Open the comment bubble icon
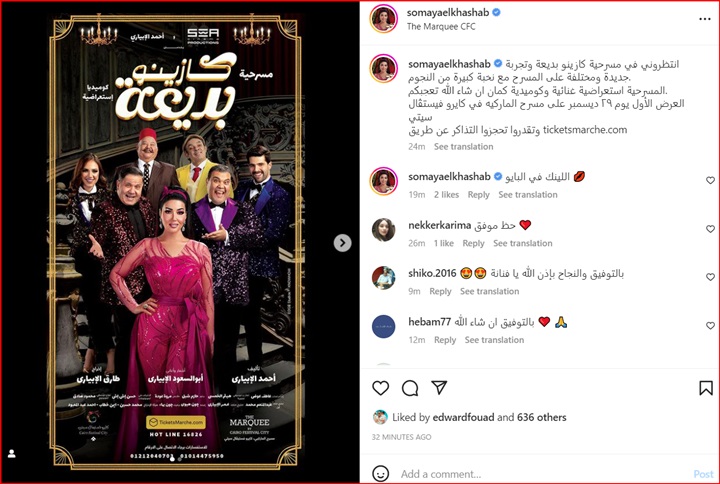720x484 pixels. click(x=410, y=388)
